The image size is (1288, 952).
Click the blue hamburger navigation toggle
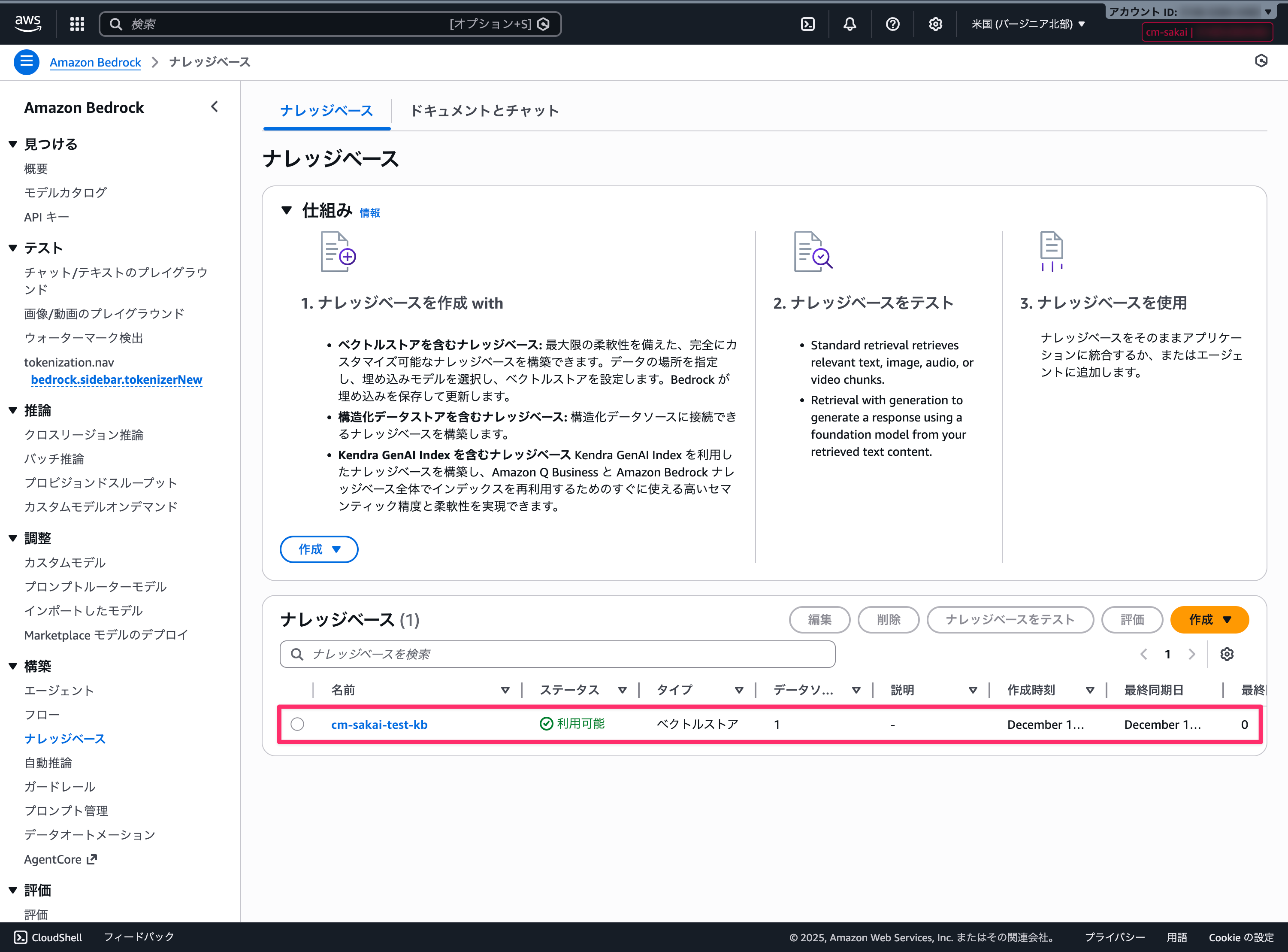(x=27, y=62)
